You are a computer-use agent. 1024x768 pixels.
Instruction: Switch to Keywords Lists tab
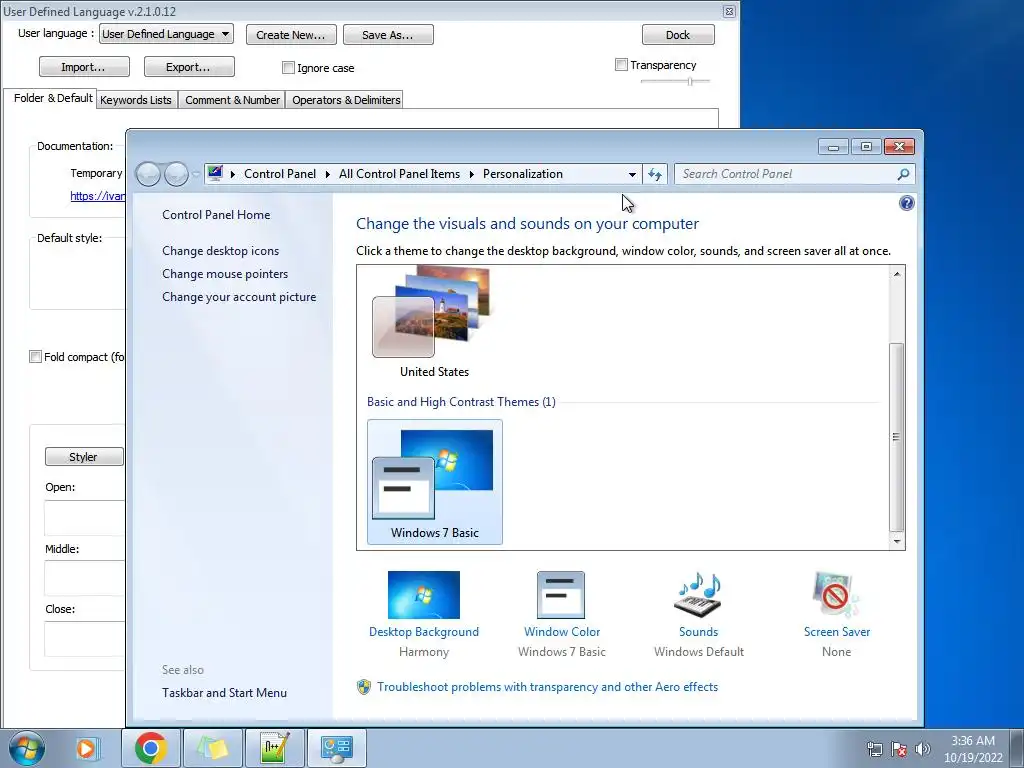(136, 100)
